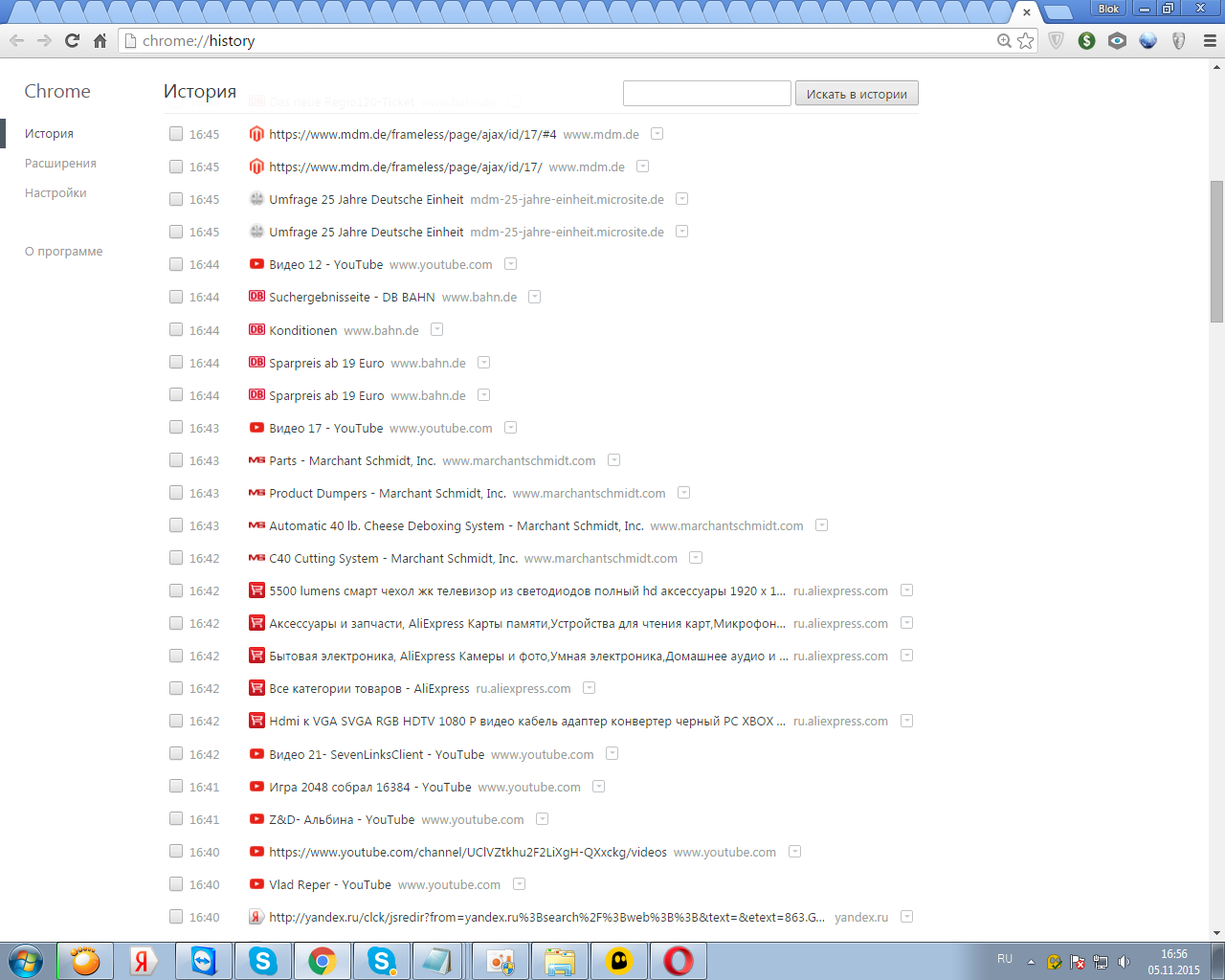Viewport: 1225px width, 980px height.
Task: Open Windows Explorer folder in taskbar
Action: coord(560,961)
